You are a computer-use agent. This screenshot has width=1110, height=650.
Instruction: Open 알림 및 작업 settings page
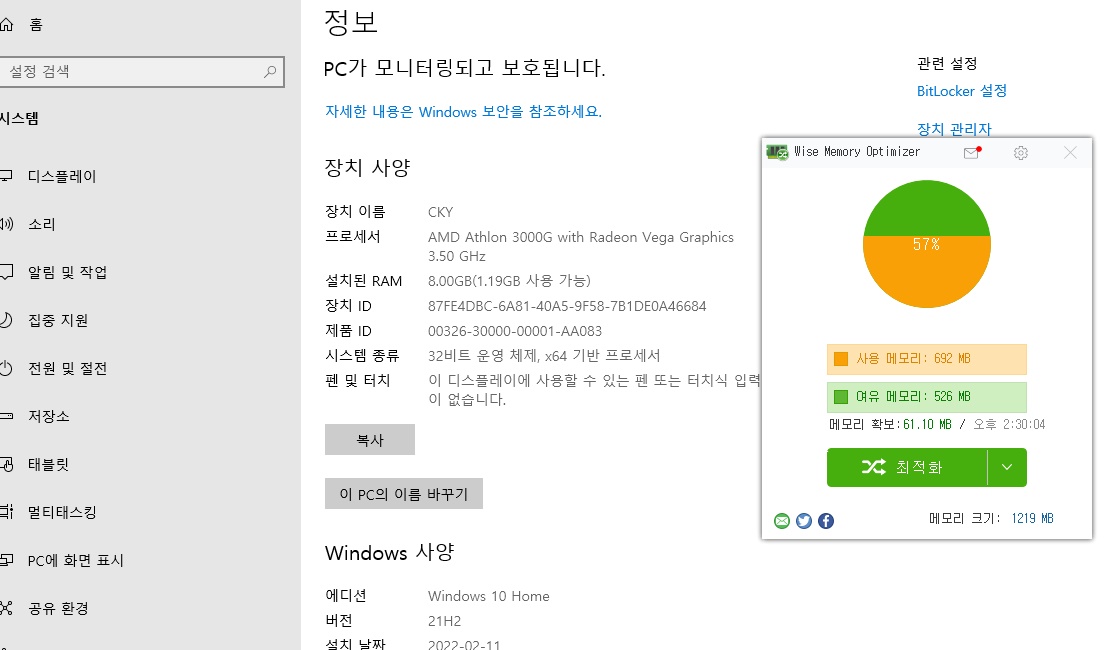click(x=67, y=272)
